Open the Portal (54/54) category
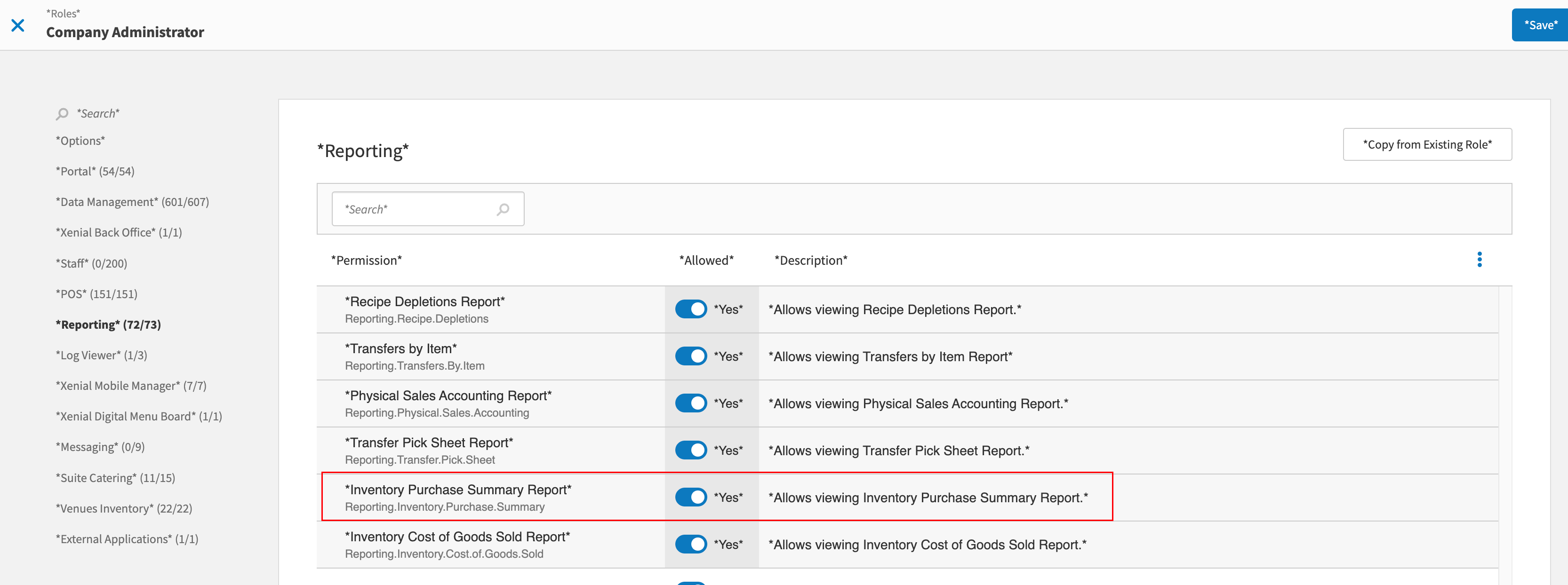This screenshot has width=1568, height=585. pyautogui.click(x=95, y=172)
